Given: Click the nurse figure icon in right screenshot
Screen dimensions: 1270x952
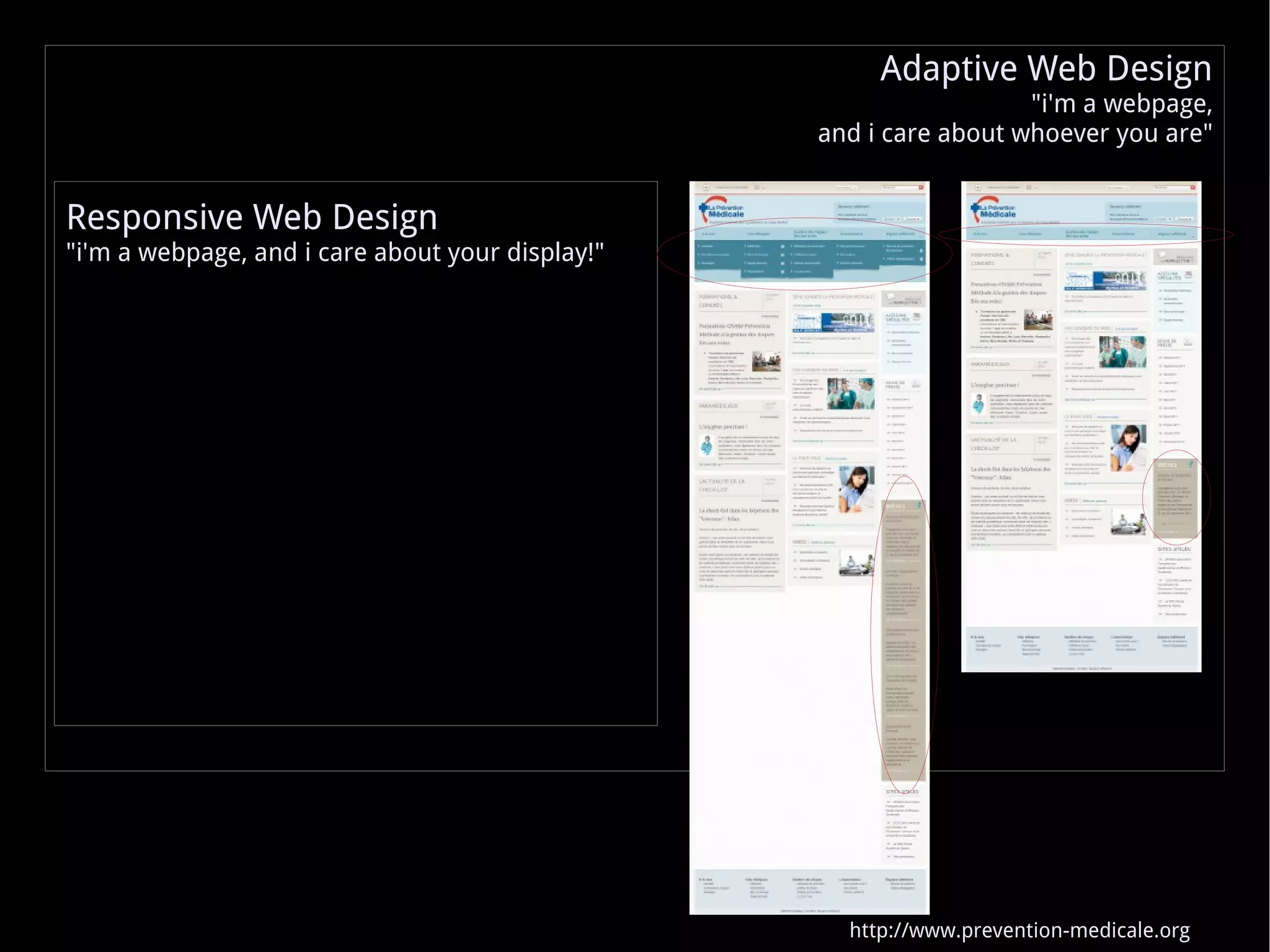Looking at the screenshot, I should 978,404.
